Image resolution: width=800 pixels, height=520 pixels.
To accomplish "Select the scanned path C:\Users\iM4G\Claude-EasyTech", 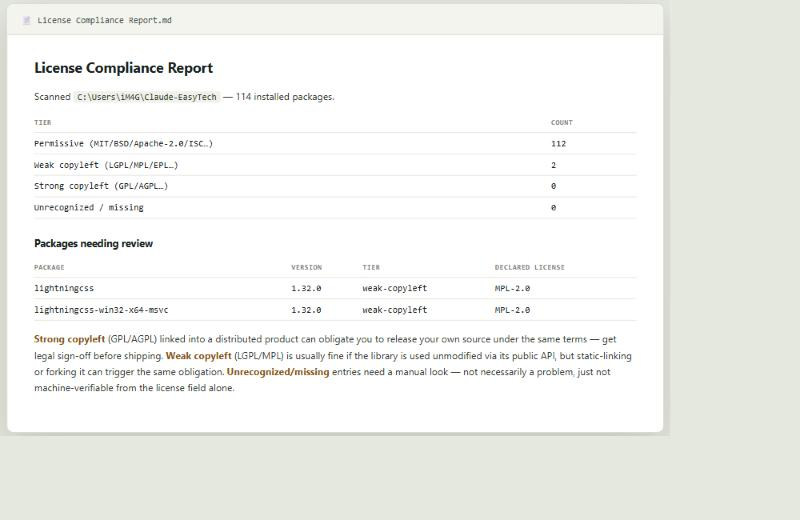I will pyautogui.click(x=147, y=97).
